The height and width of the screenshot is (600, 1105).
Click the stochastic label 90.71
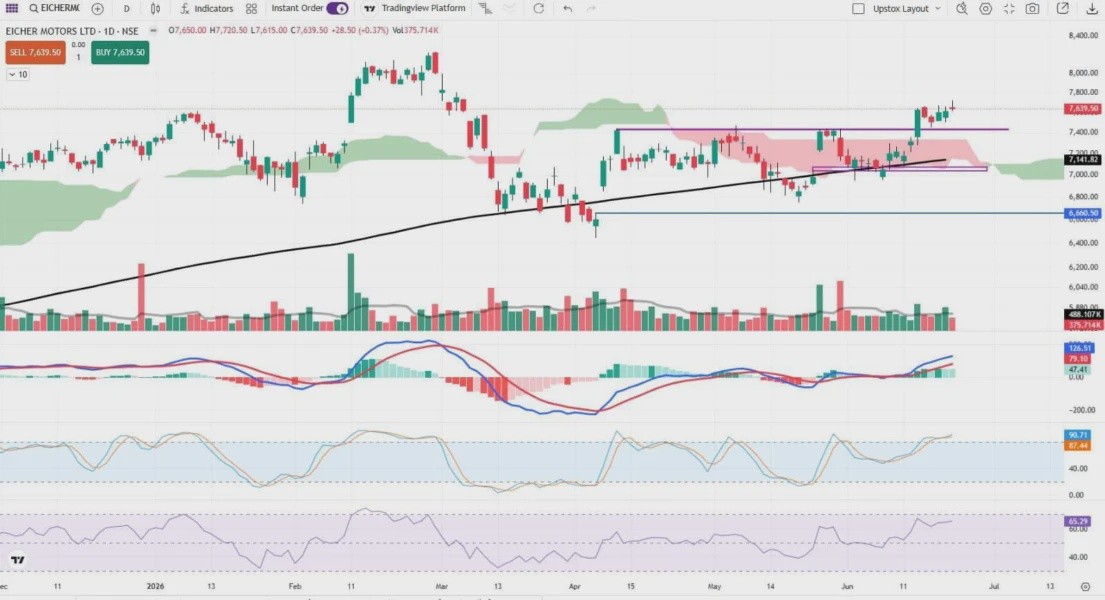1079,435
